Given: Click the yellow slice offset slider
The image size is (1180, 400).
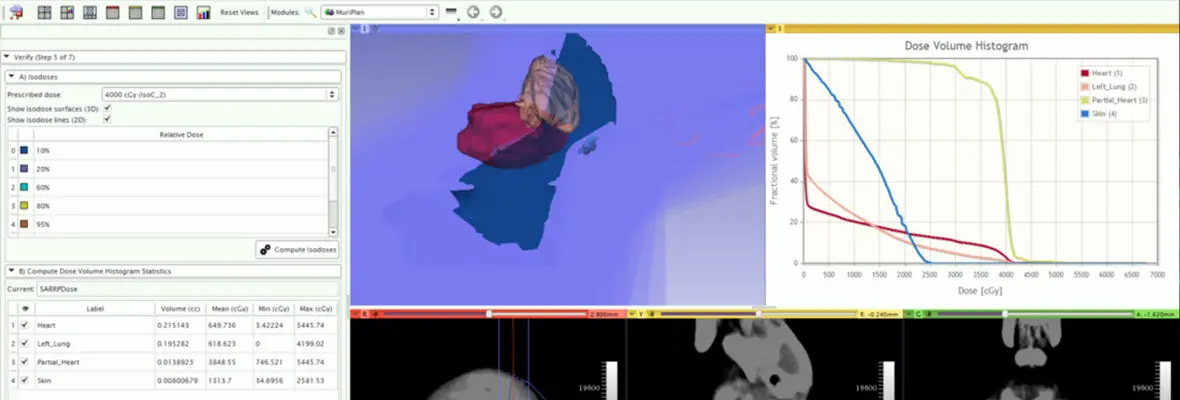Looking at the screenshot, I should point(759,313).
